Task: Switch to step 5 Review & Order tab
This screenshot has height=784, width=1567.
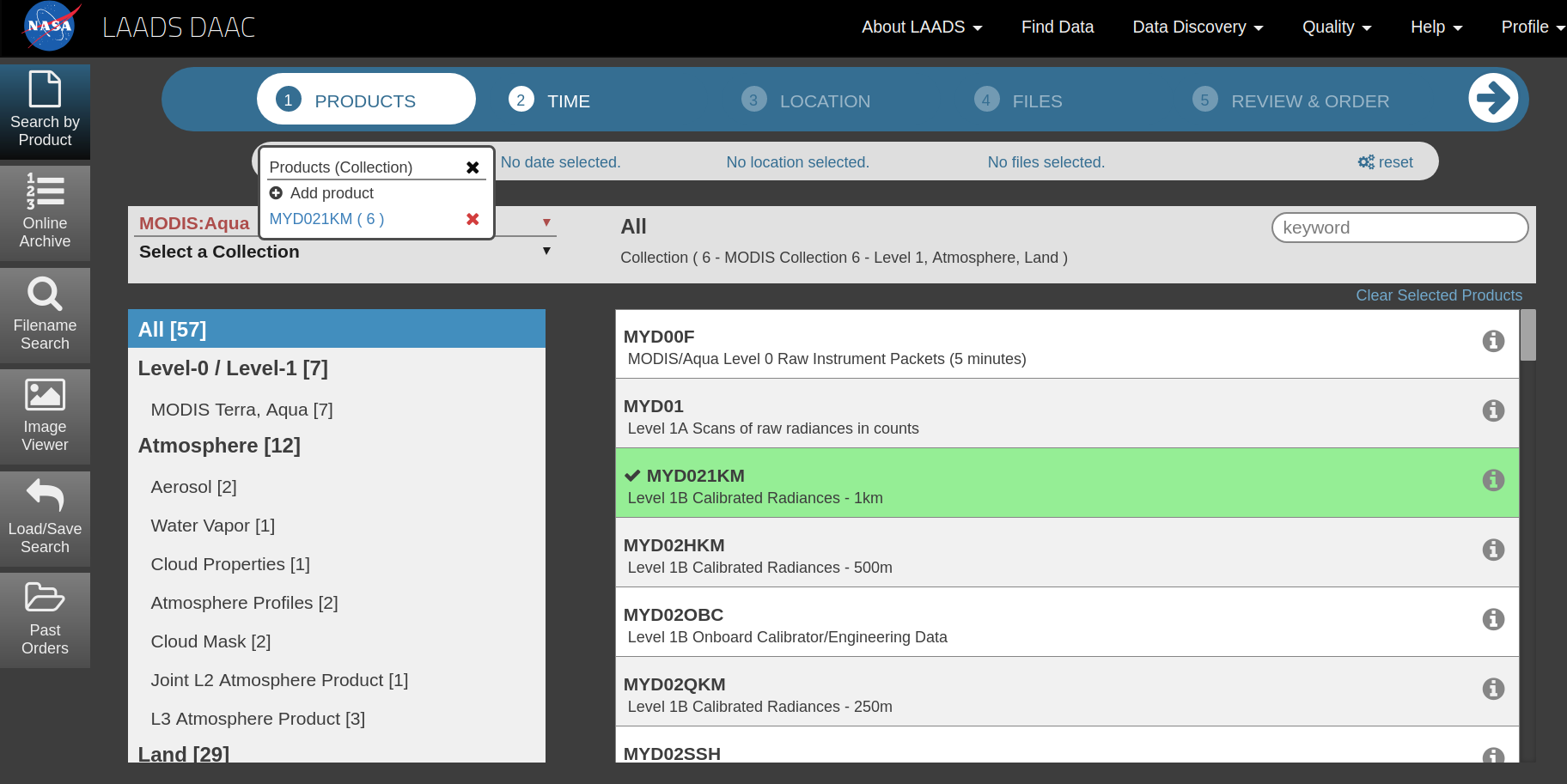Action: click(1291, 100)
